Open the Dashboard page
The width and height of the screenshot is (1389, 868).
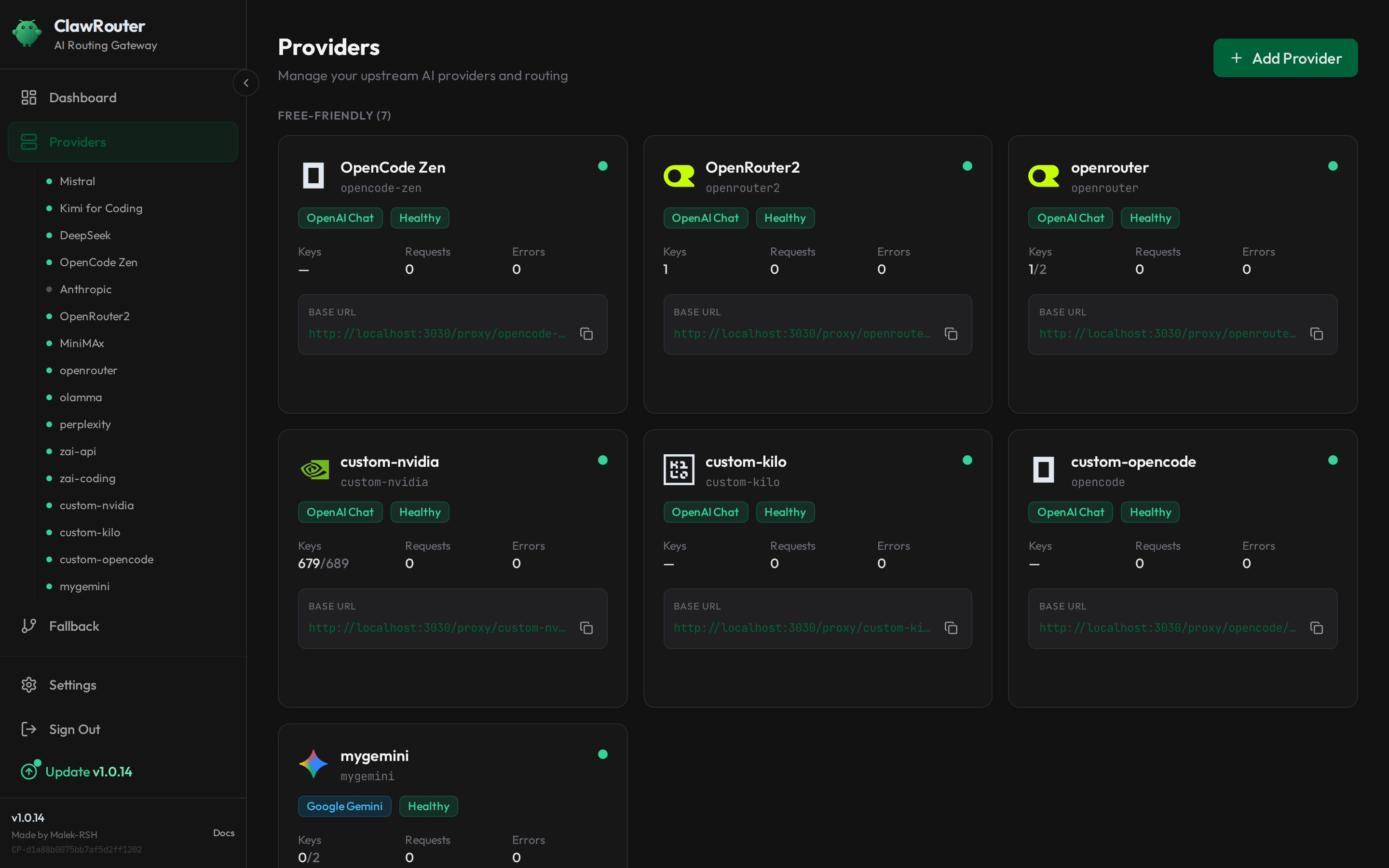pos(123,97)
